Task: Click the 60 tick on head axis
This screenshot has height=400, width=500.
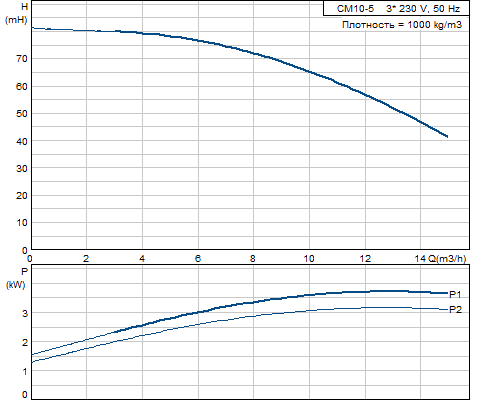Action: click(x=22, y=87)
